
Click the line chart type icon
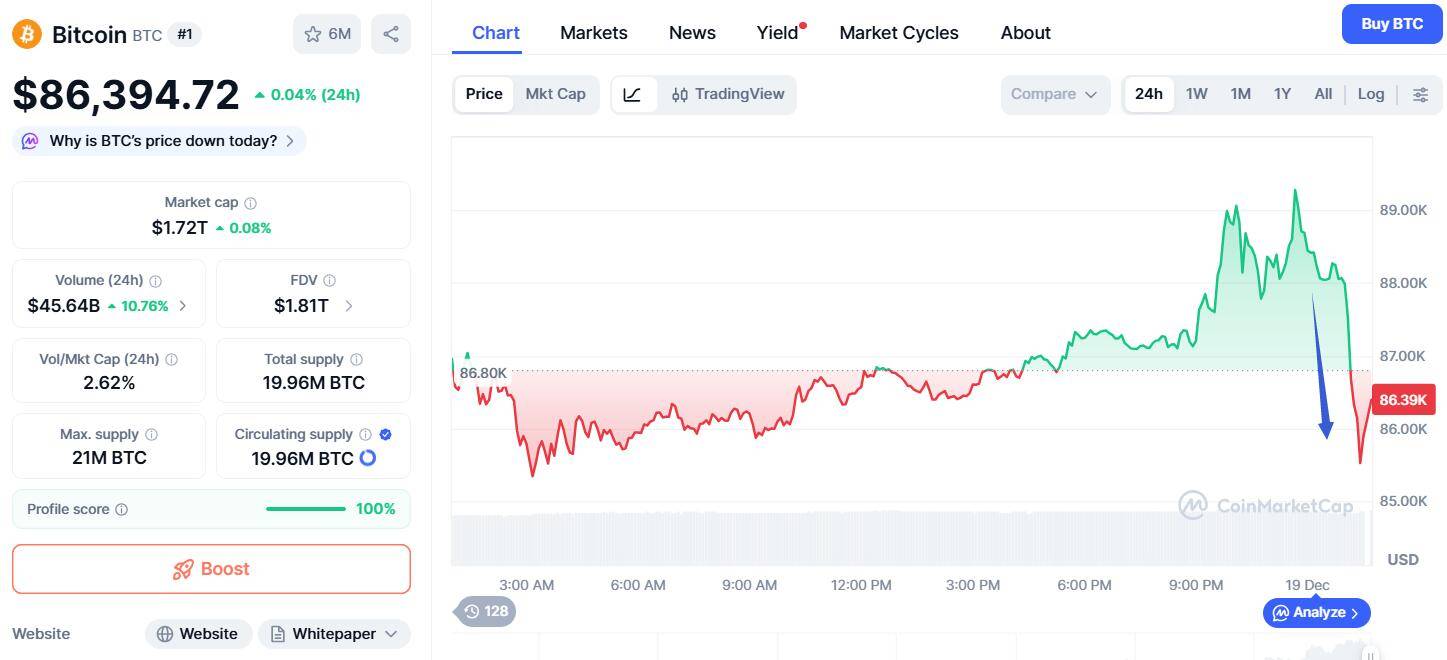(x=632, y=94)
